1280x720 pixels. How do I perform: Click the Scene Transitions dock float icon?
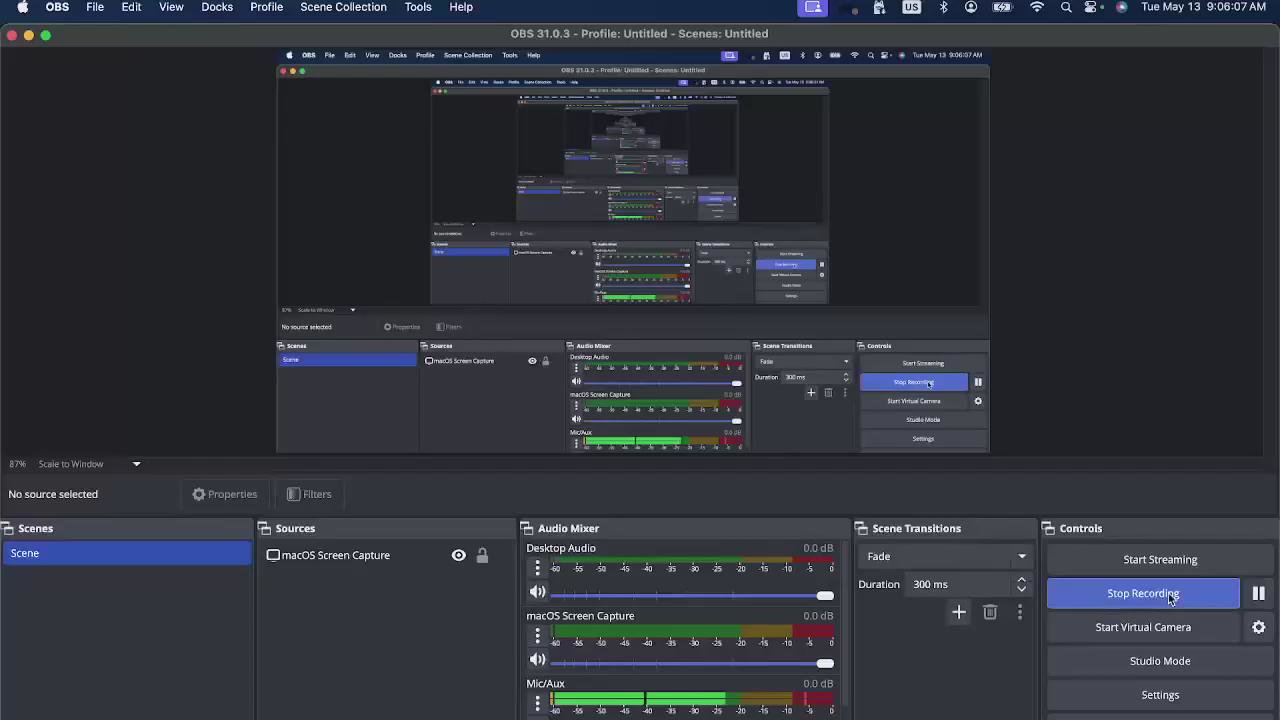[862, 528]
